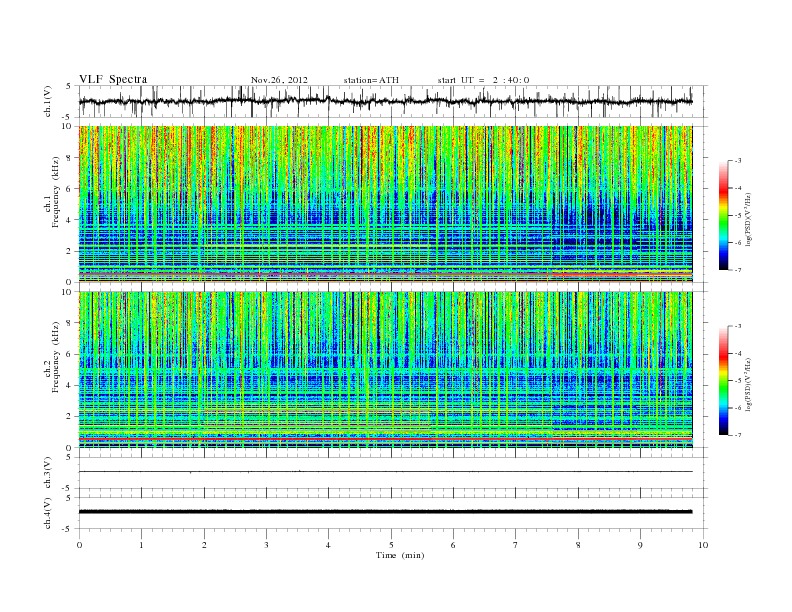Viewport: 792px width, 612px height.
Task: Click the ch.1 voltage waveform trace
Action: (x=385, y=101)
